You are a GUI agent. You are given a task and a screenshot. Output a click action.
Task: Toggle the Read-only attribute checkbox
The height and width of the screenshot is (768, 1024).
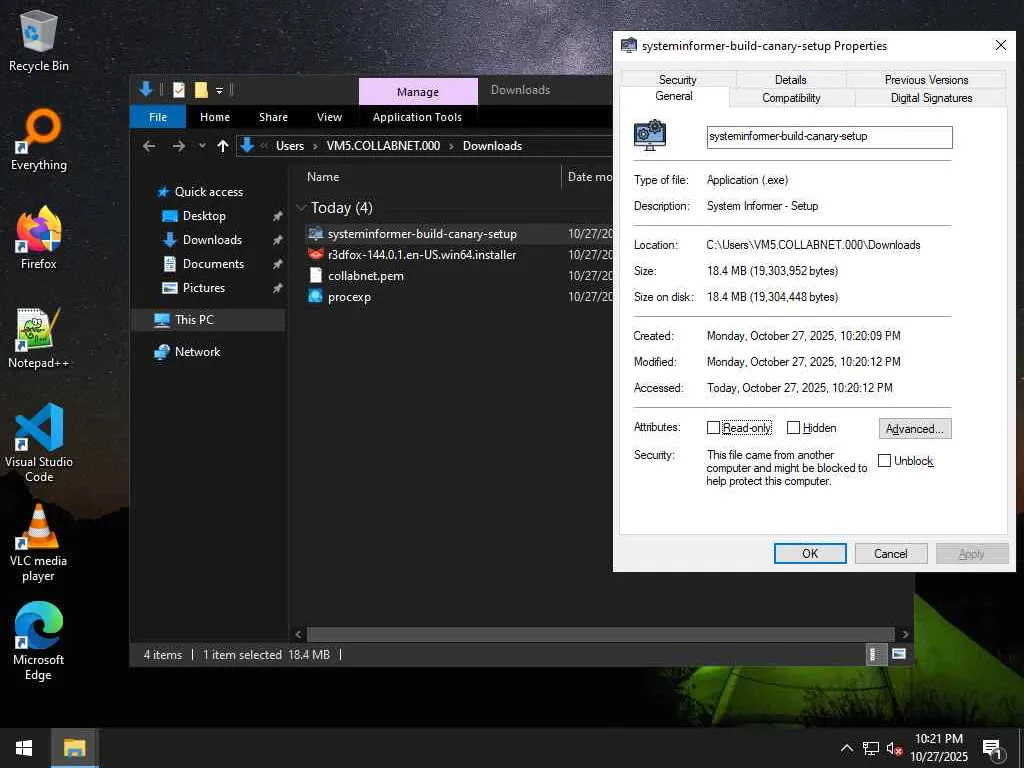tap(713, 428)
